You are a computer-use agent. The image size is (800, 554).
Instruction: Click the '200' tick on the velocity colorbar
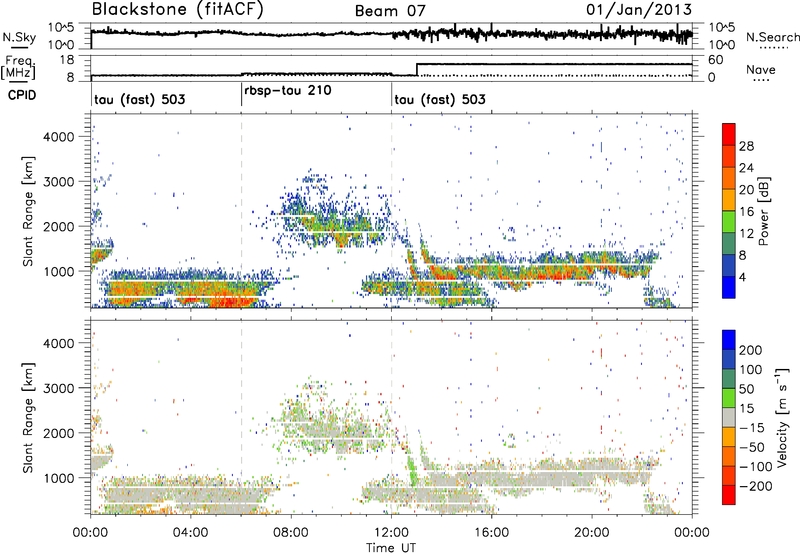[x=750, y=350]
